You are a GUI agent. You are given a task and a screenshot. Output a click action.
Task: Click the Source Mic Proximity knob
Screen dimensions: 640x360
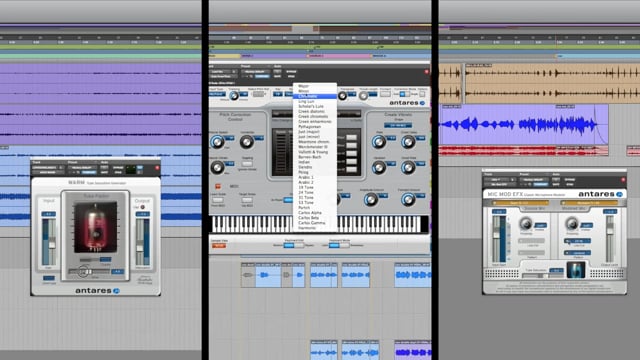526,224
